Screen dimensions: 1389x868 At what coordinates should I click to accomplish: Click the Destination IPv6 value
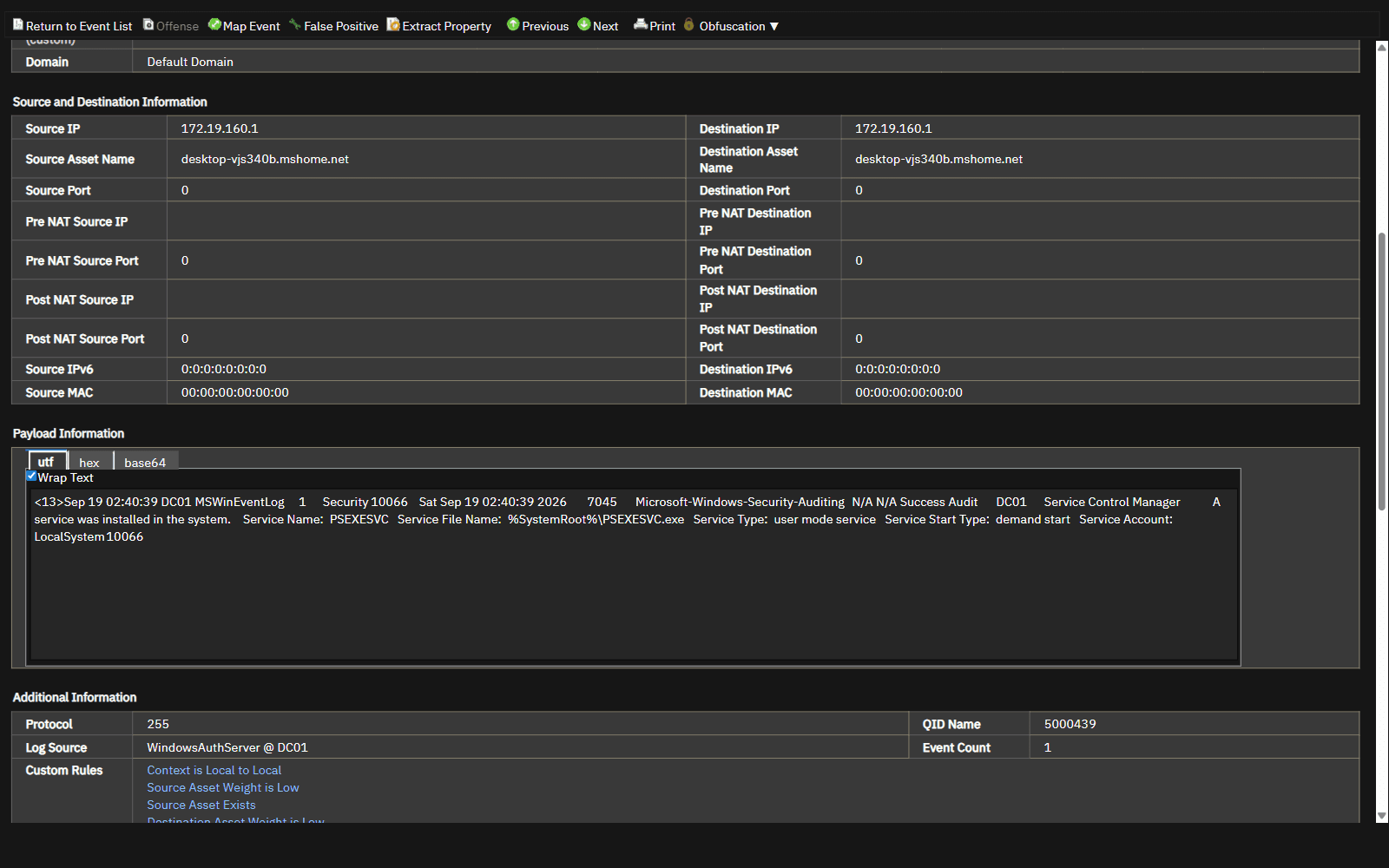[898, 369]
